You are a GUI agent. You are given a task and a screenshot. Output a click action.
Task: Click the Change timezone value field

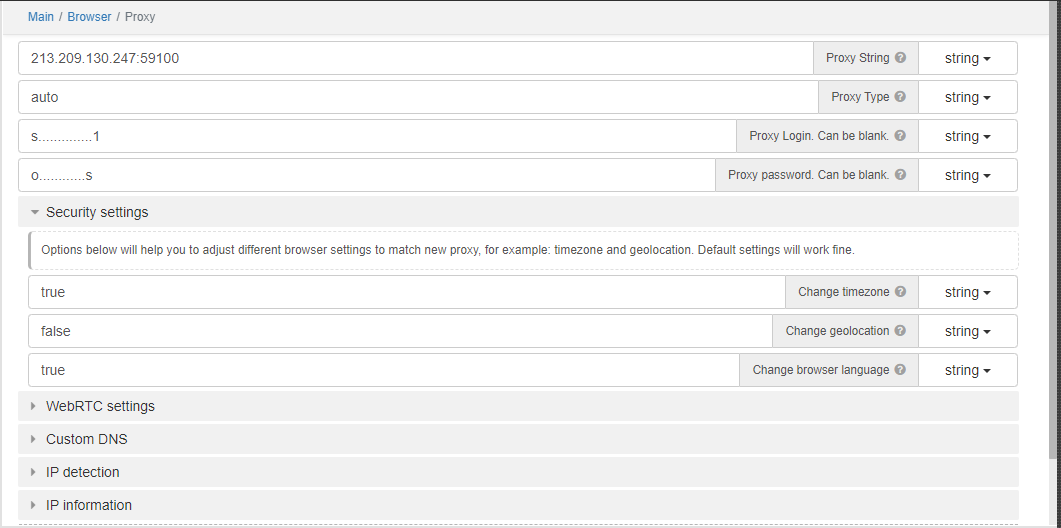tap(406, 292)
